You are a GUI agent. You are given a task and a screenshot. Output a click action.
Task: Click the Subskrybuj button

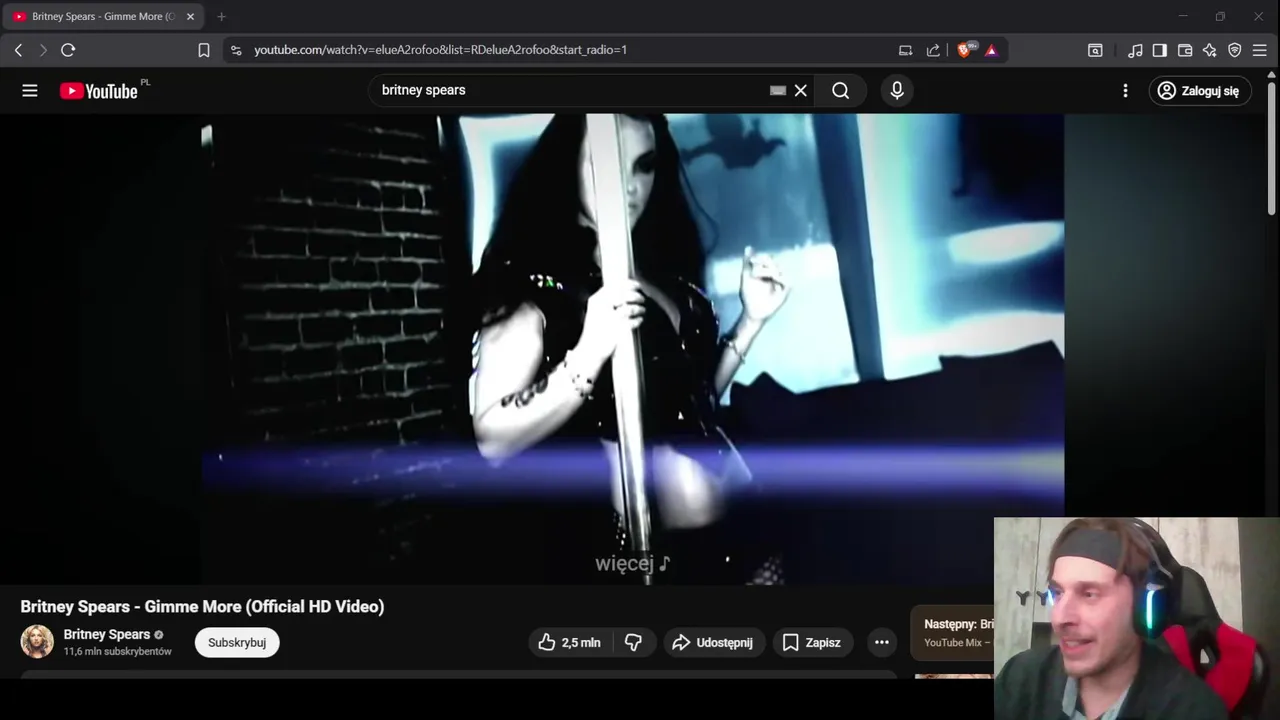237,642
